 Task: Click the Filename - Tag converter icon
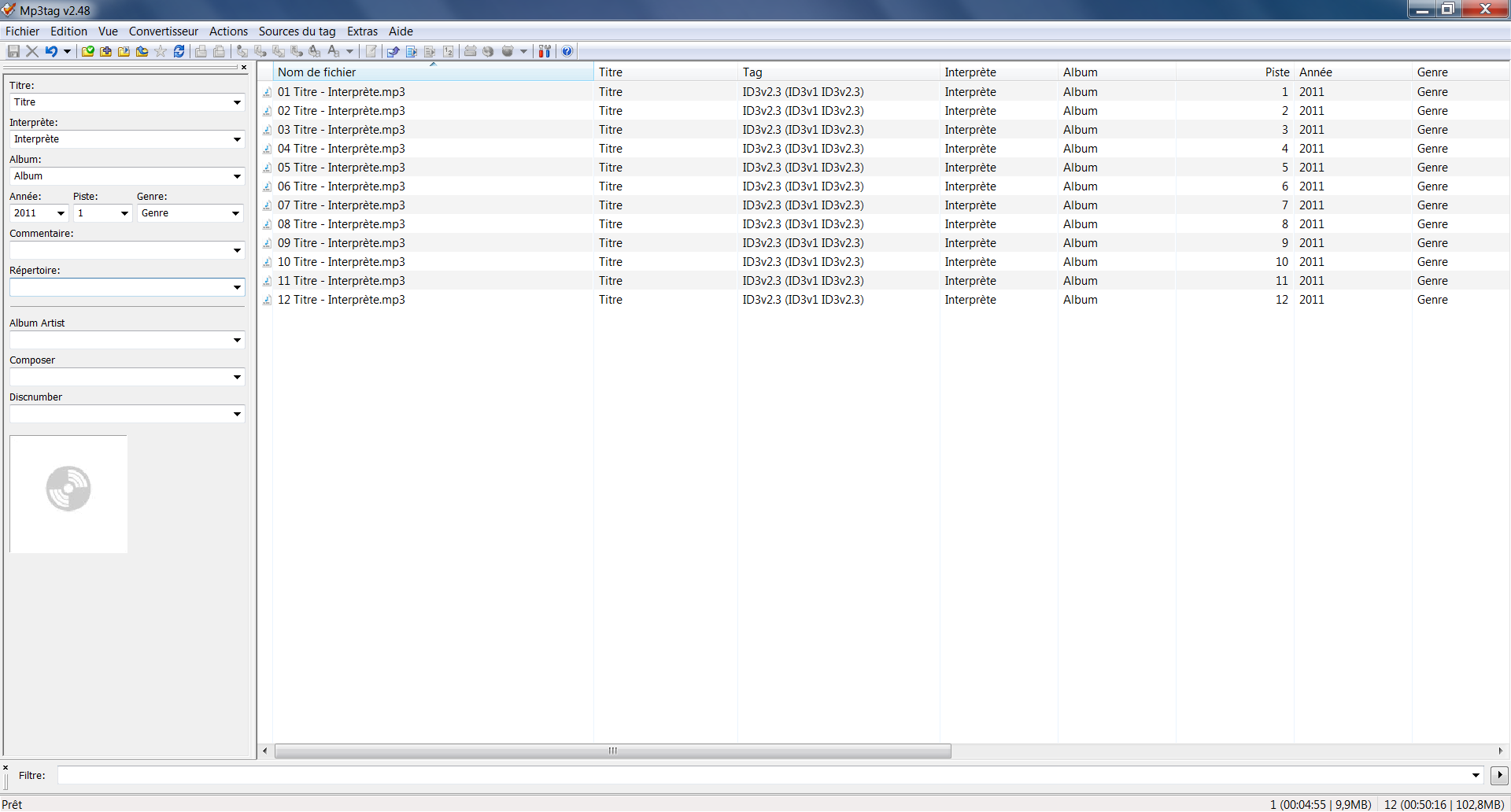[260, 51]
